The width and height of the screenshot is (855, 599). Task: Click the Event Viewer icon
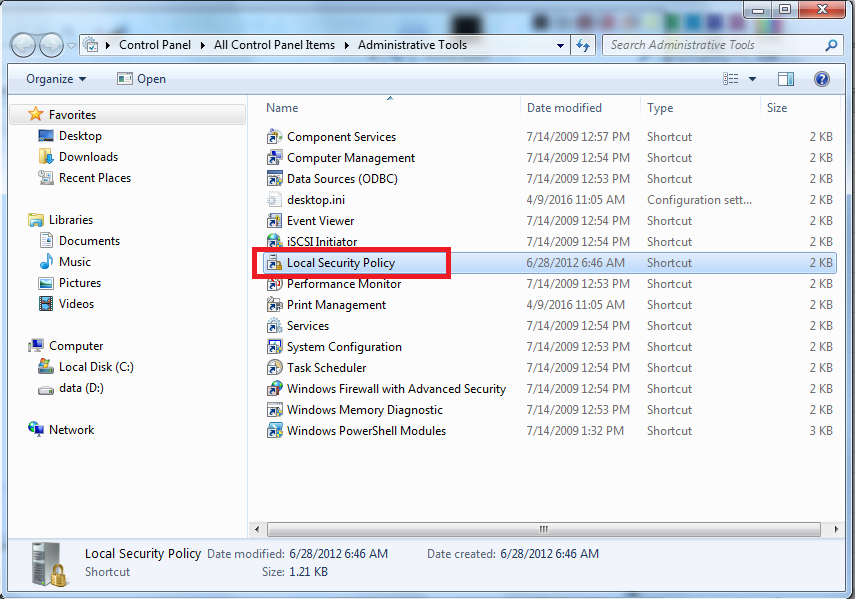(x=274, y=221)
